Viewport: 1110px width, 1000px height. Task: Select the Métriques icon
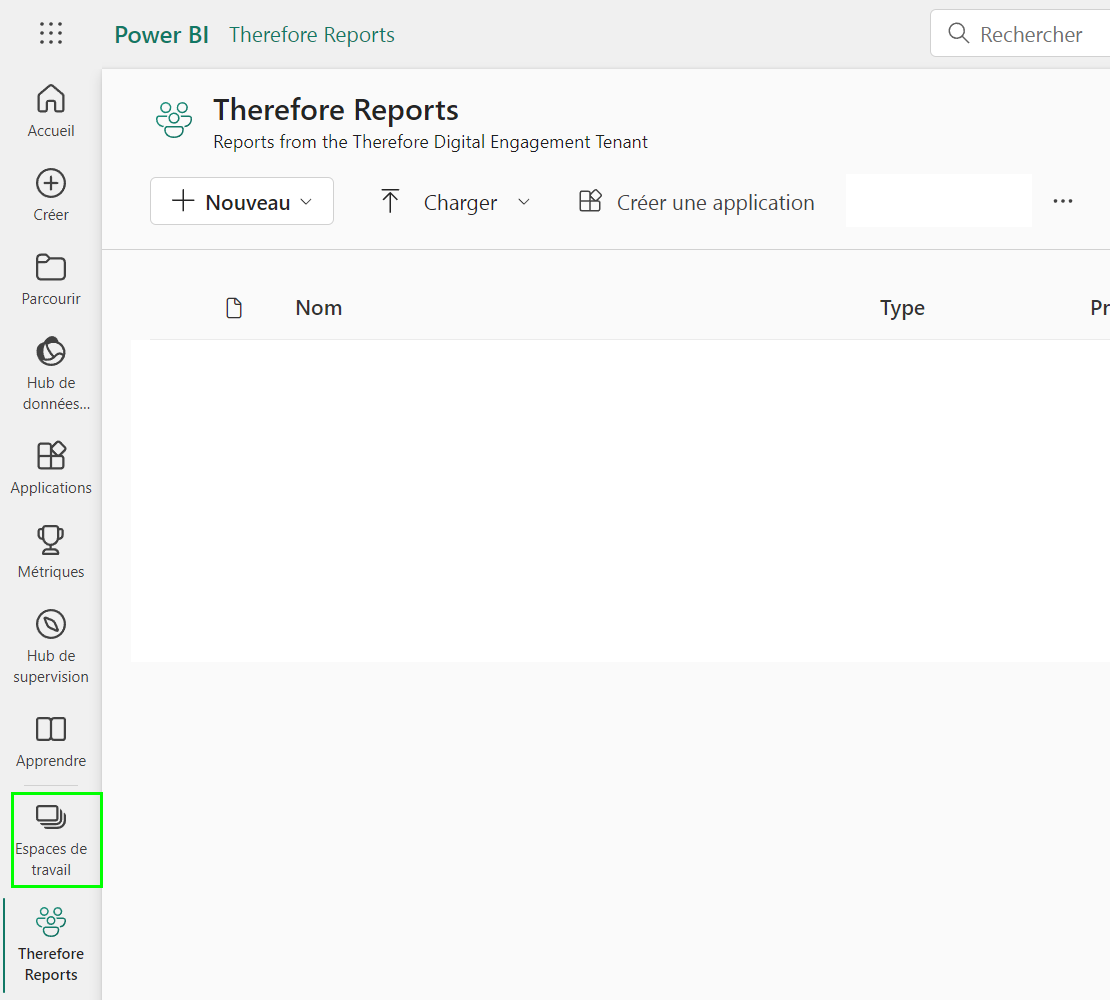click(x=50, y=550)
